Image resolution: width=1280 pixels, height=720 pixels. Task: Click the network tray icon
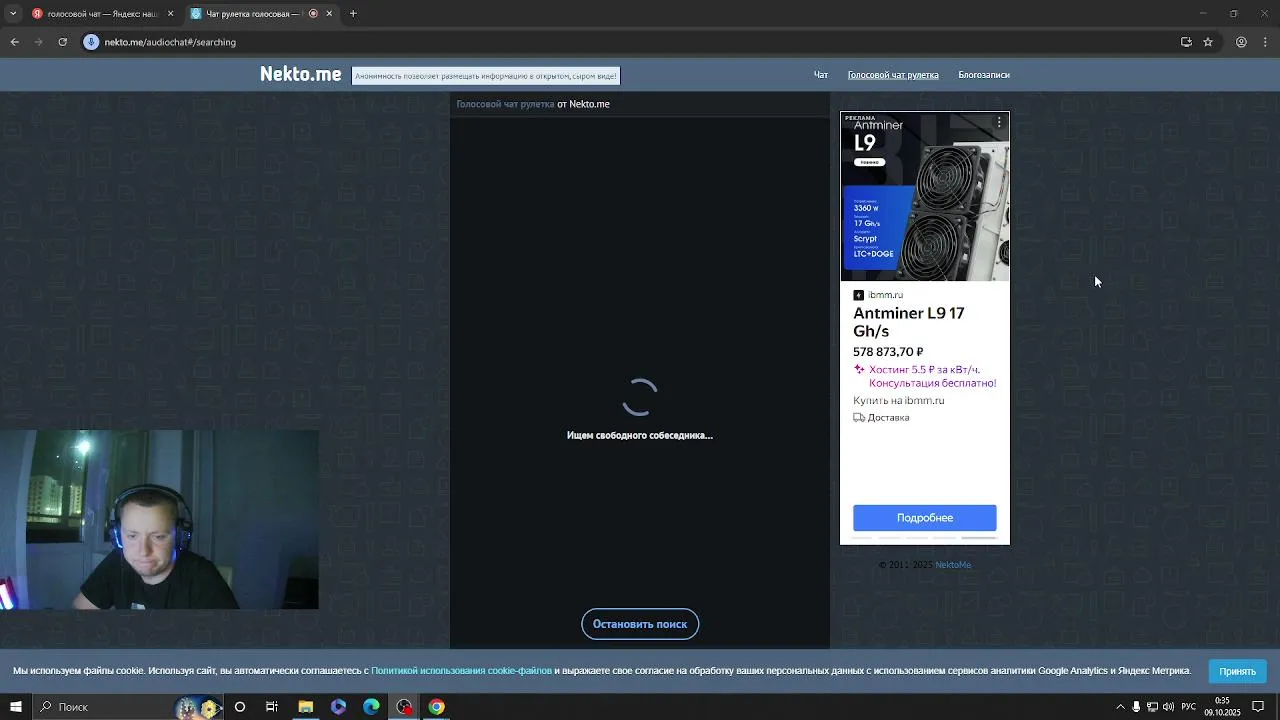point(1152,707)
